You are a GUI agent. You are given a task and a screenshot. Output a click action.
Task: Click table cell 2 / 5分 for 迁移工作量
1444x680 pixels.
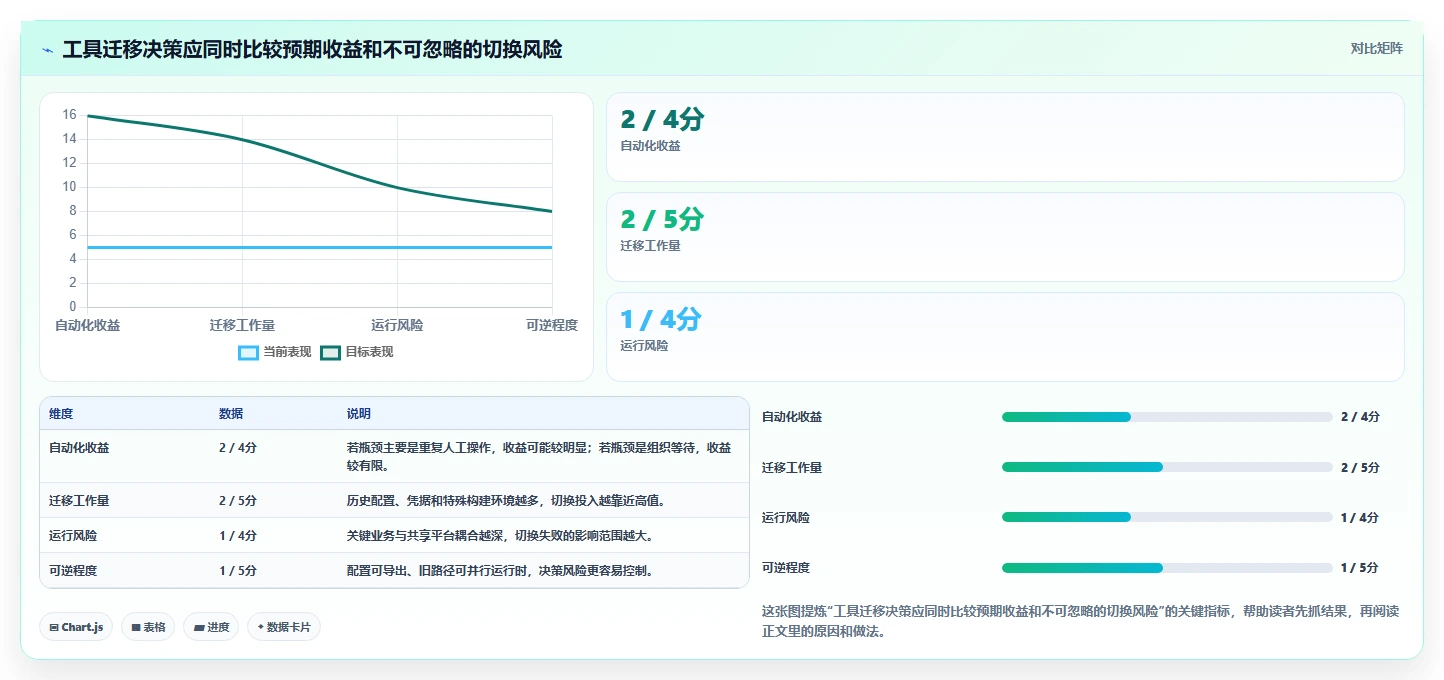[238, 501]
